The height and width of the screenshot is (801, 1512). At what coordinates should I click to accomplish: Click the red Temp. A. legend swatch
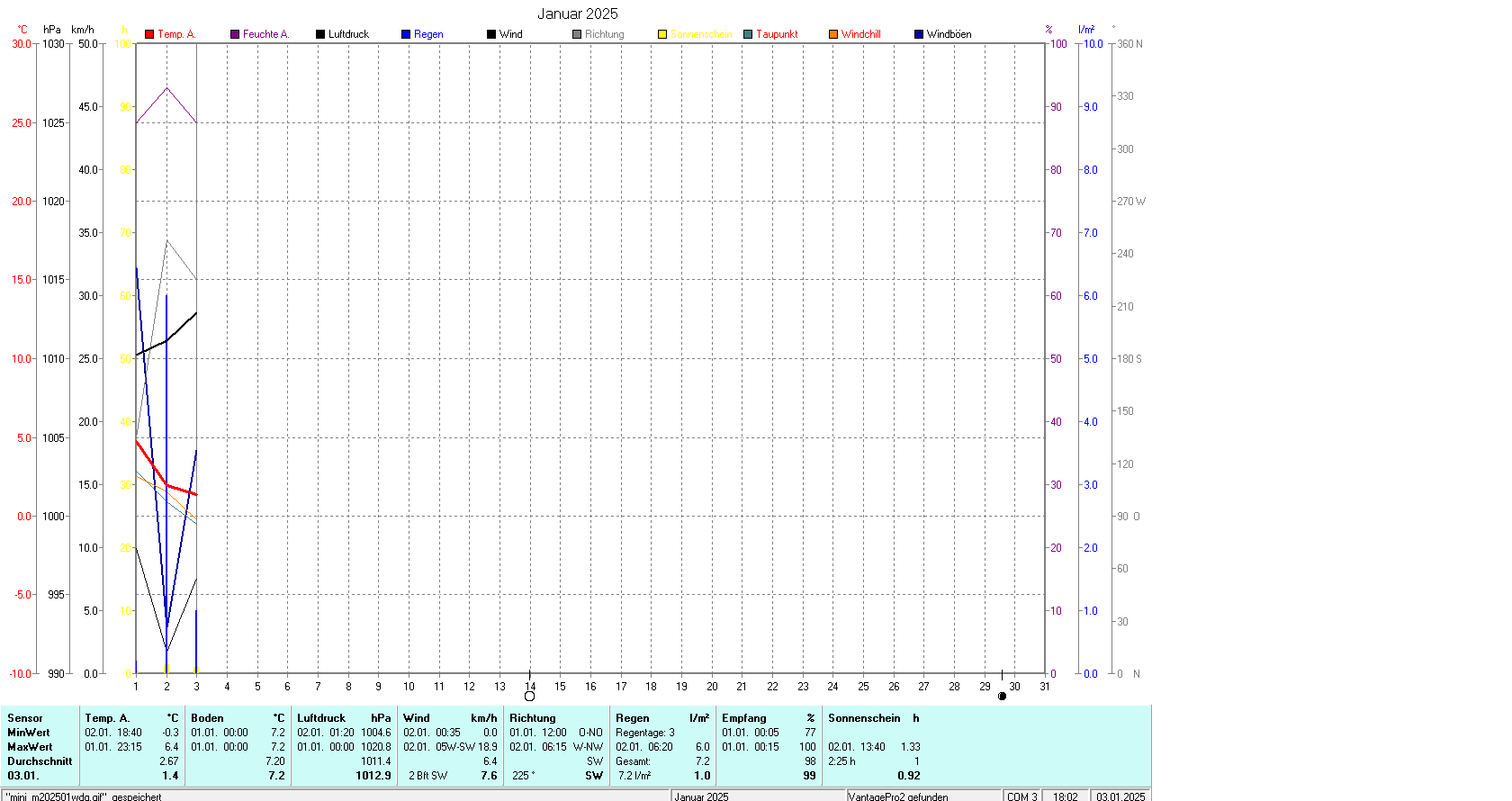coord(149,34)
